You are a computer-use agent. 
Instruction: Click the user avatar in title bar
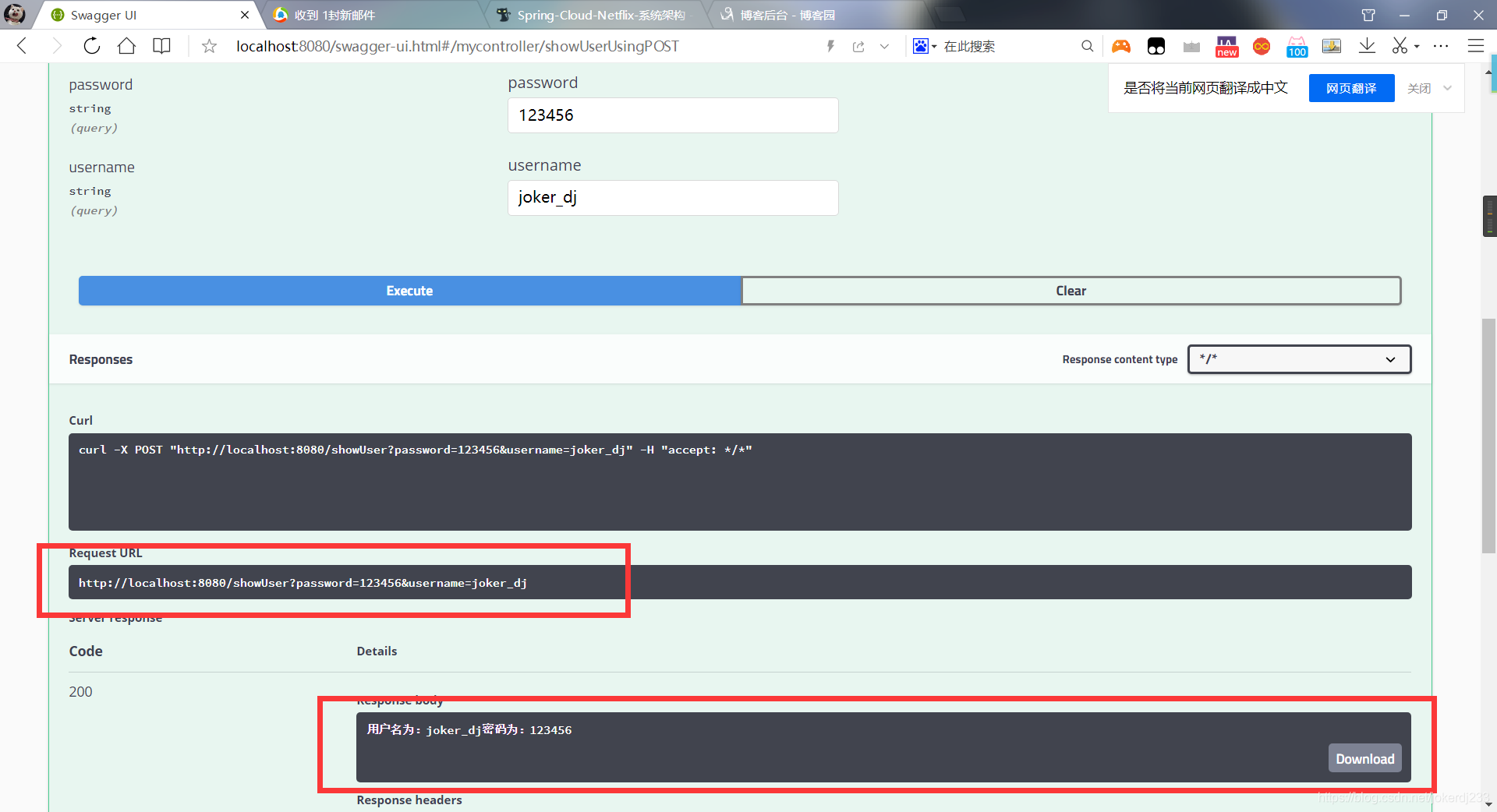14,14
